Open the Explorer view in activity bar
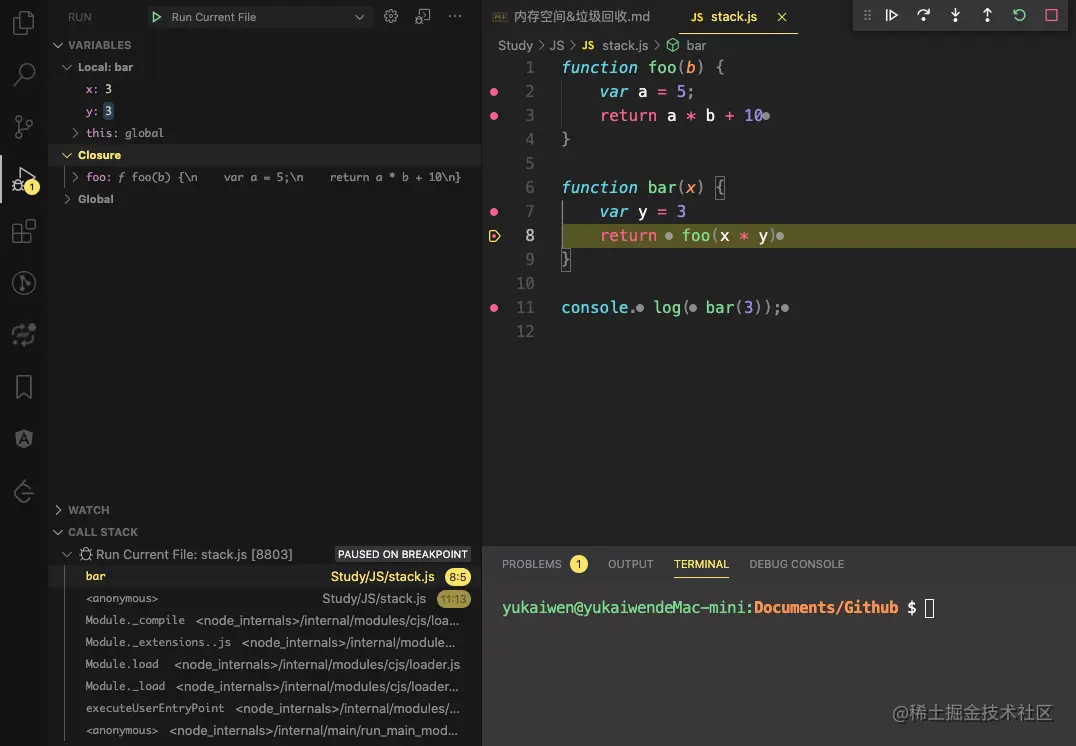This screenshot has width=1076, height=746. [23, 23]
